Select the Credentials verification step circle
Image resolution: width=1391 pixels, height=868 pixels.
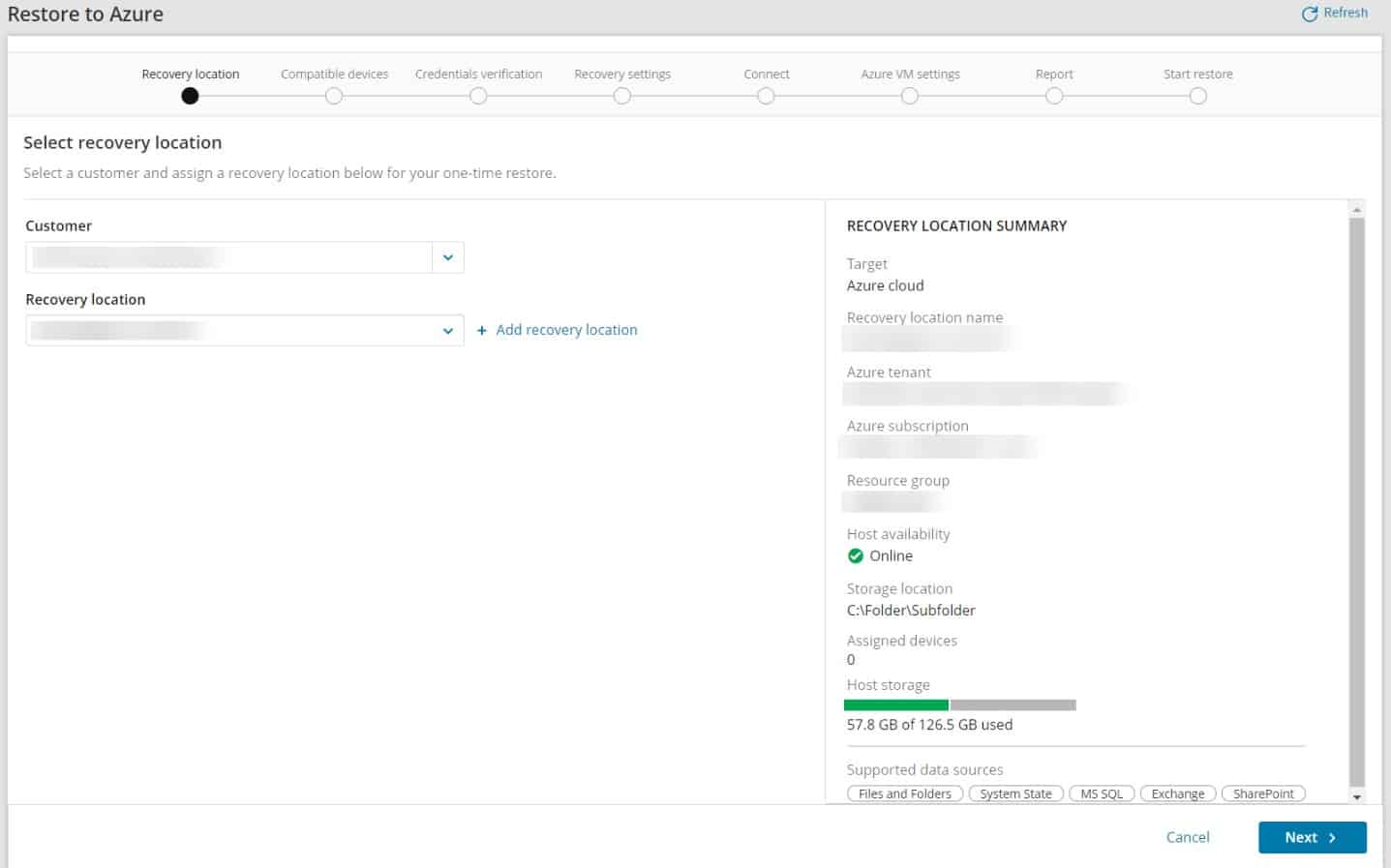tap(478, 96)
